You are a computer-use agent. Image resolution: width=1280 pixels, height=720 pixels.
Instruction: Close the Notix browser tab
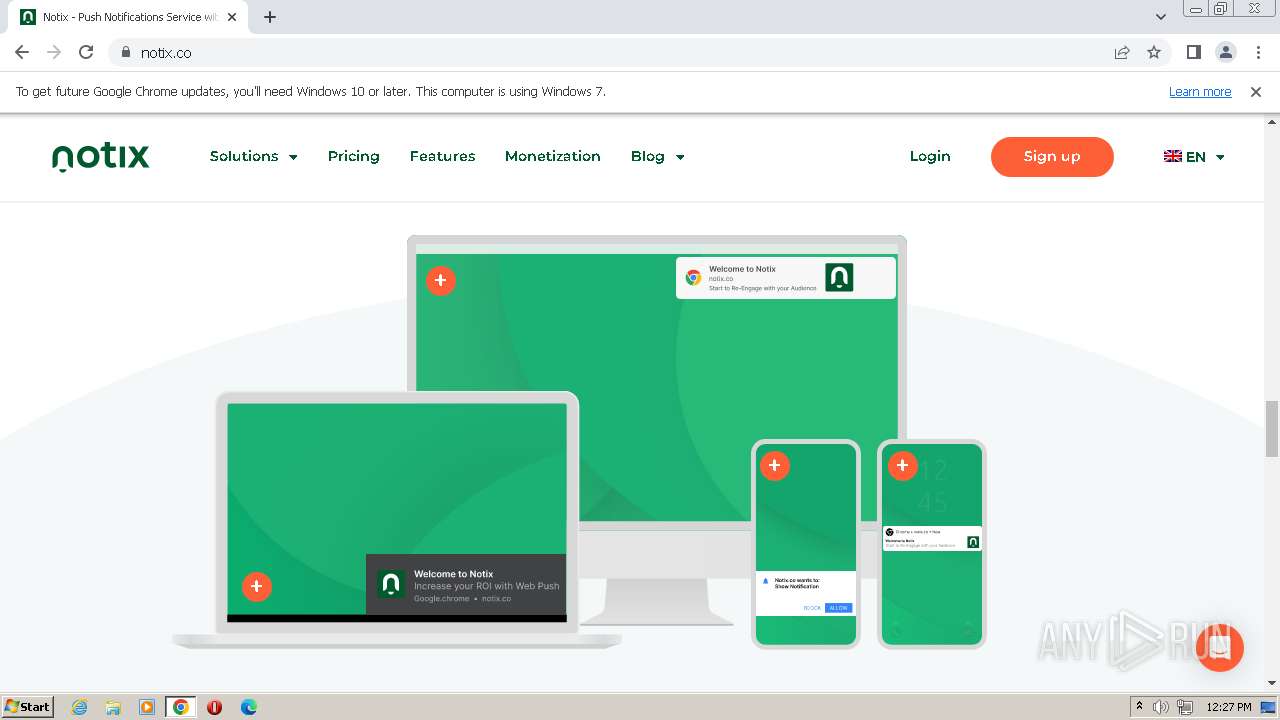pos(232,17)
